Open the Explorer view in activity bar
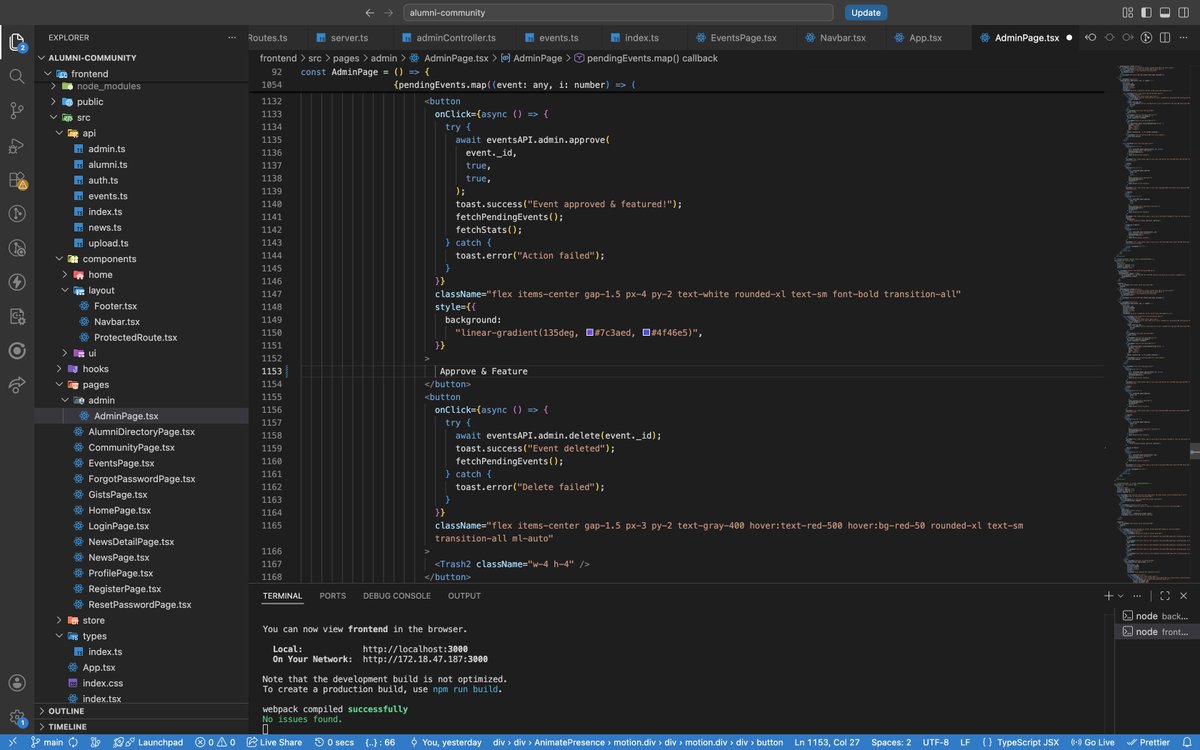 17,42
